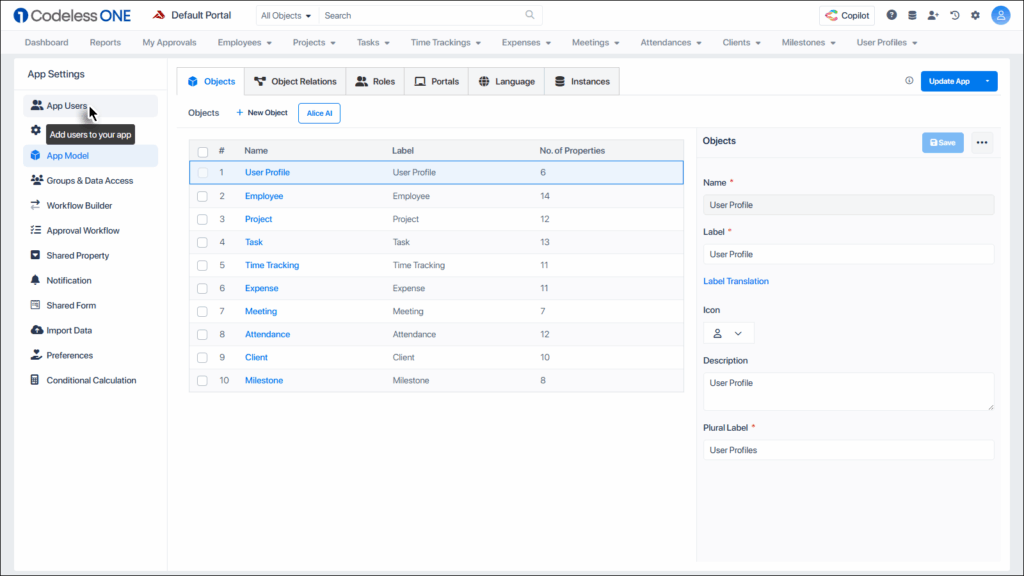Switch to the Instances tab
The height and width of the screenshot is (576, 1024).
pyautogui.click(x=582, y=81)
